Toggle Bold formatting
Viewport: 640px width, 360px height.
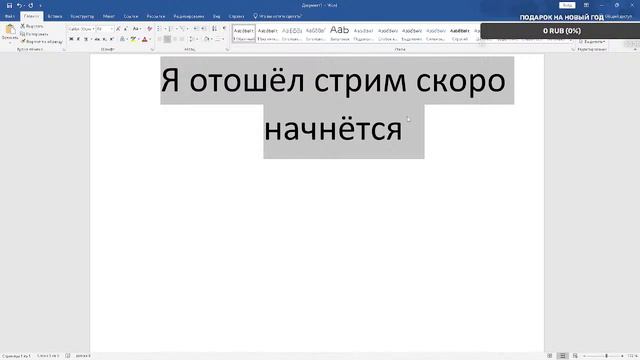click(x=71, y=39)
